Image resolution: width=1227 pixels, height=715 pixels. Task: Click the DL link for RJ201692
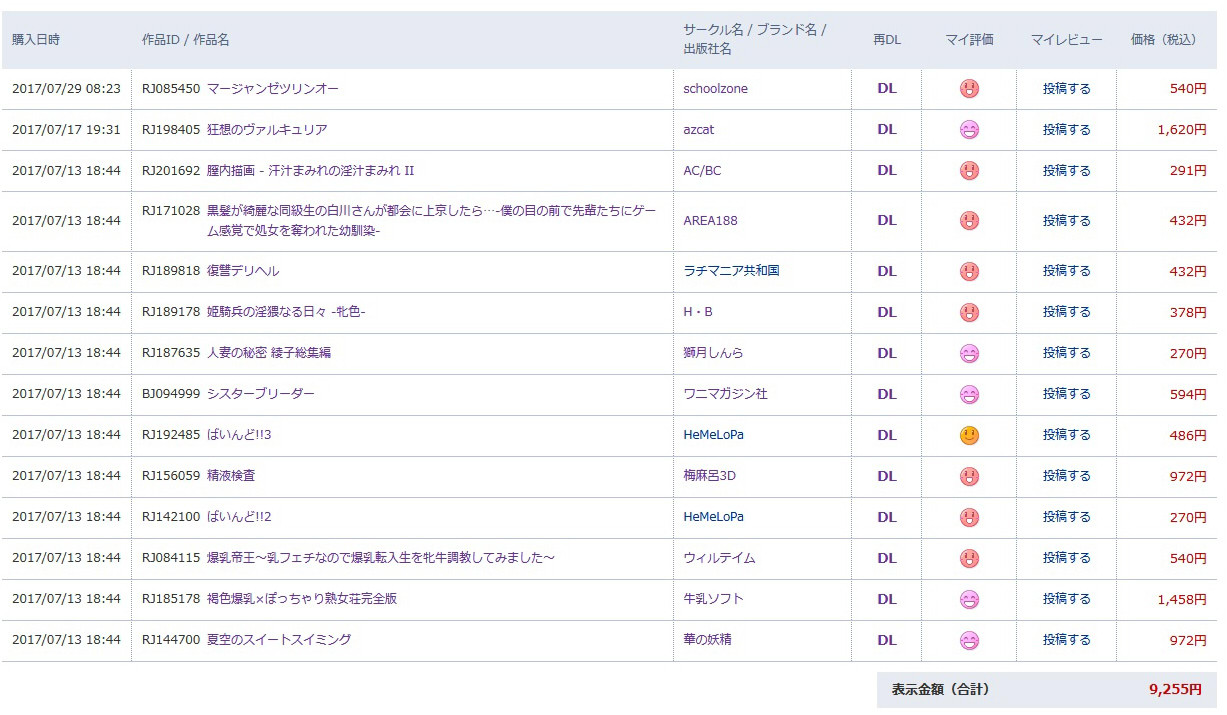tap(887, 170)
